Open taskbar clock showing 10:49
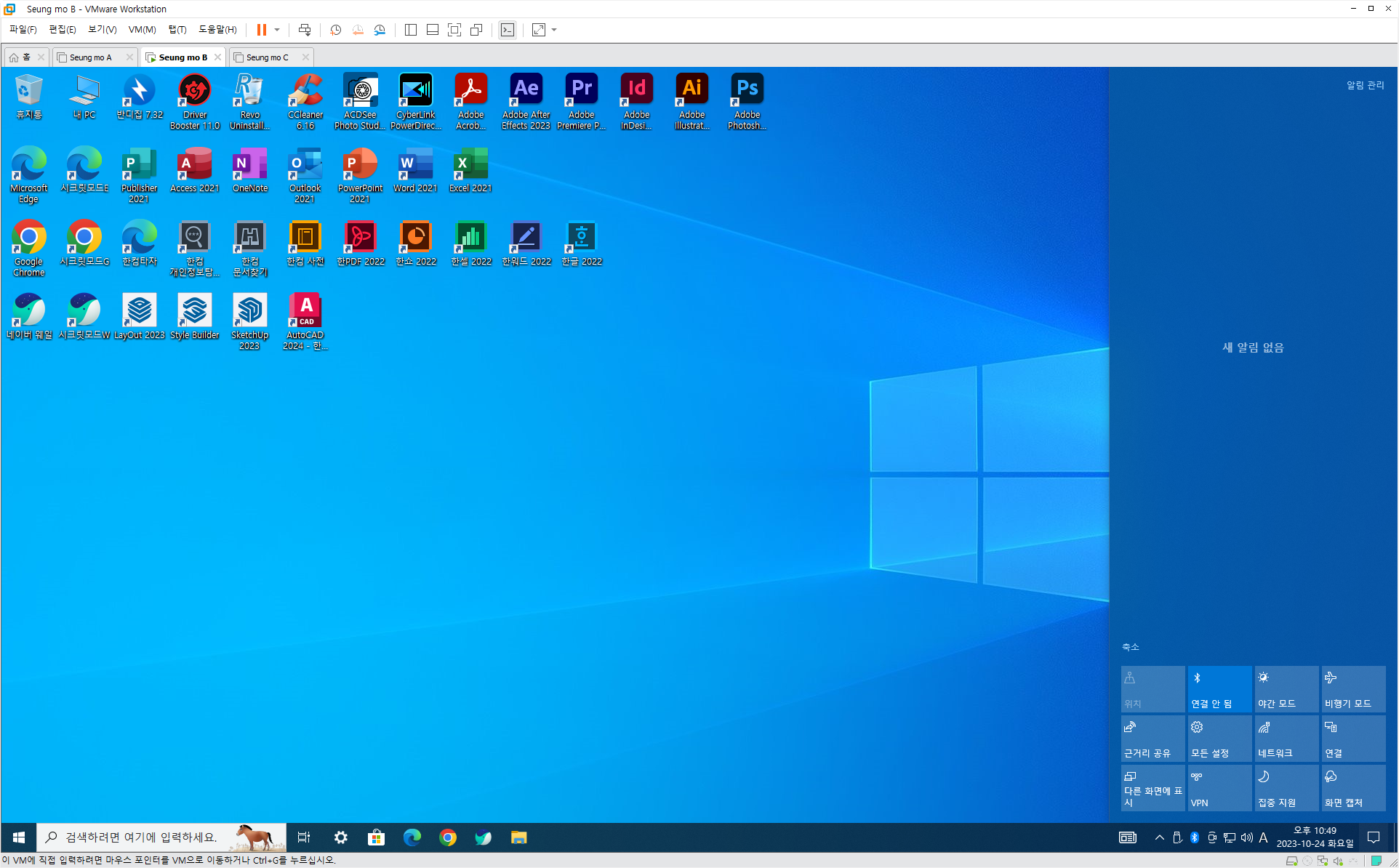The width and height of the screenshot is (1399, 868). pyautogui.click(x=1315, y=837)
